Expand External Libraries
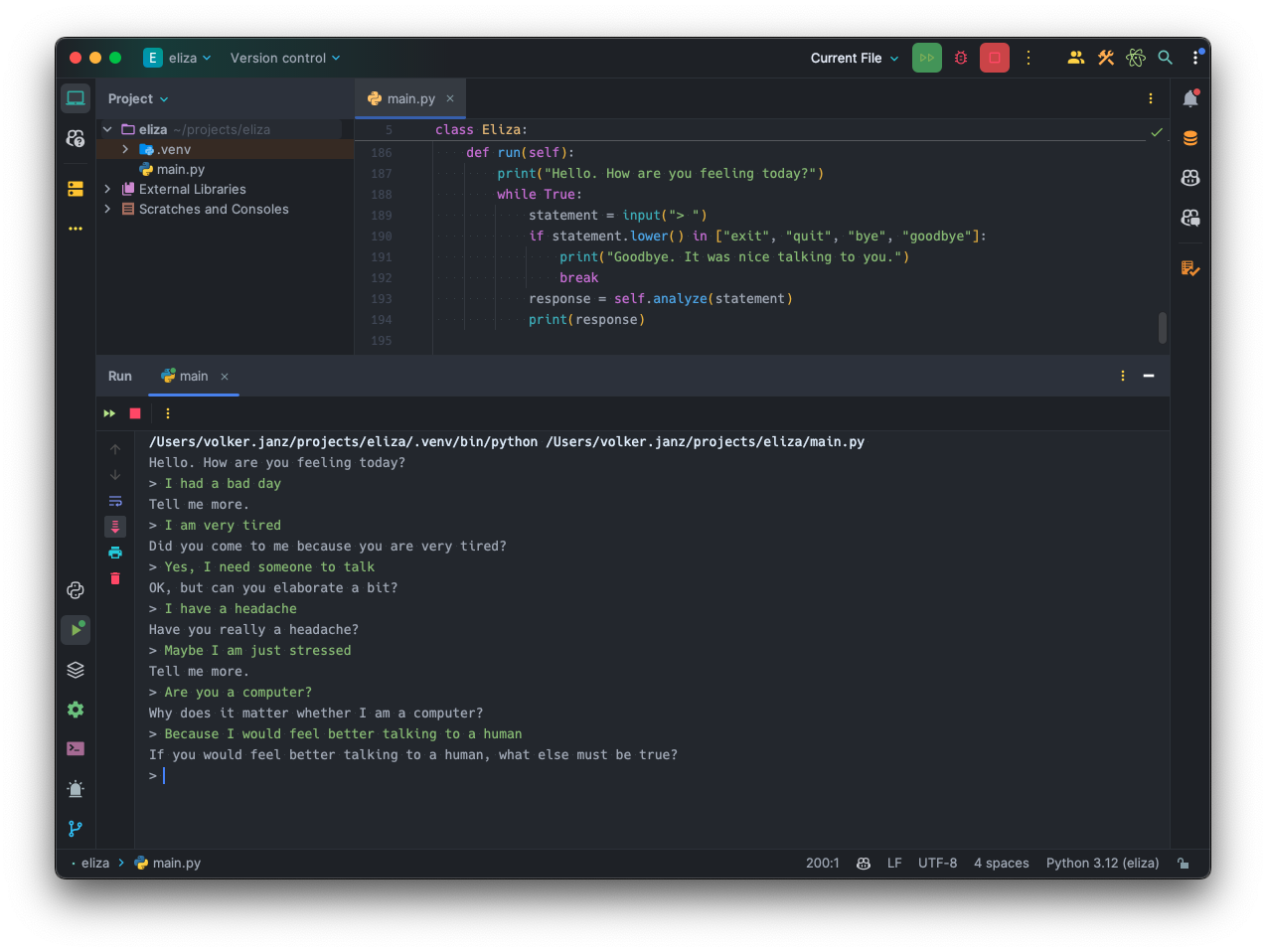 pyautogui.click(x=106, y=189)
